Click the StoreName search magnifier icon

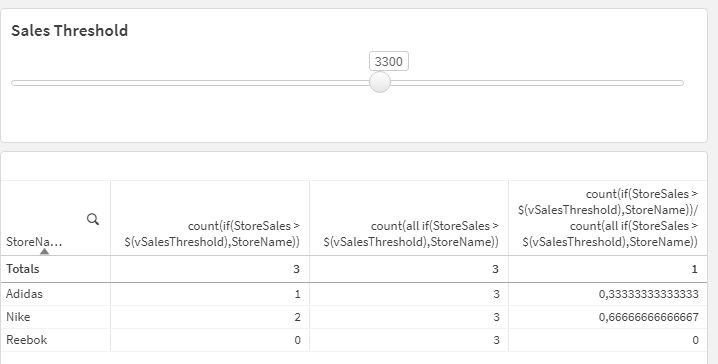tap(93, 219)
